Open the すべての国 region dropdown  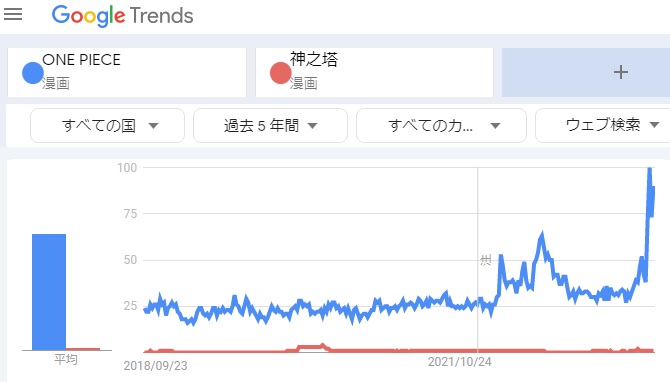point(107,126)
